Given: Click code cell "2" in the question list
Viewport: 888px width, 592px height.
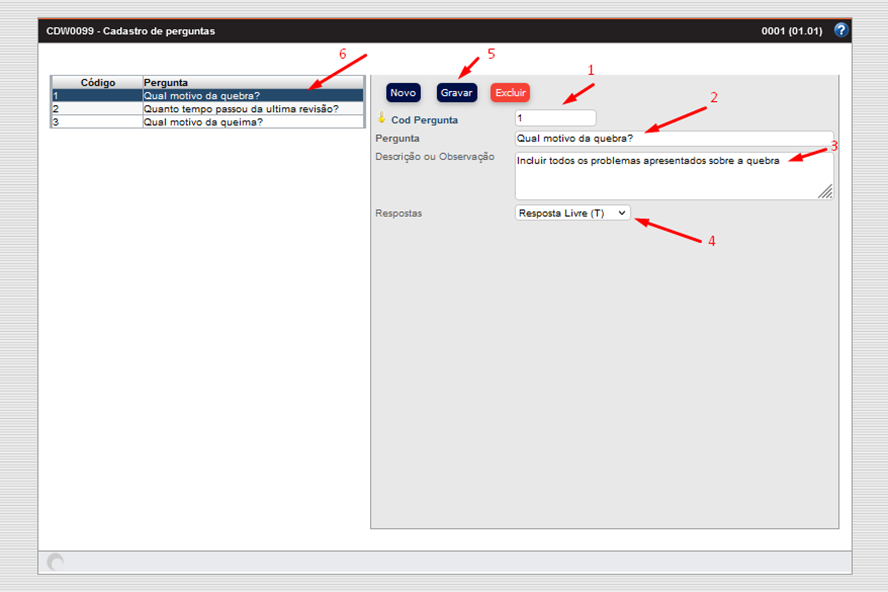Looking at the screenshot, I should (x=96, y=109).
